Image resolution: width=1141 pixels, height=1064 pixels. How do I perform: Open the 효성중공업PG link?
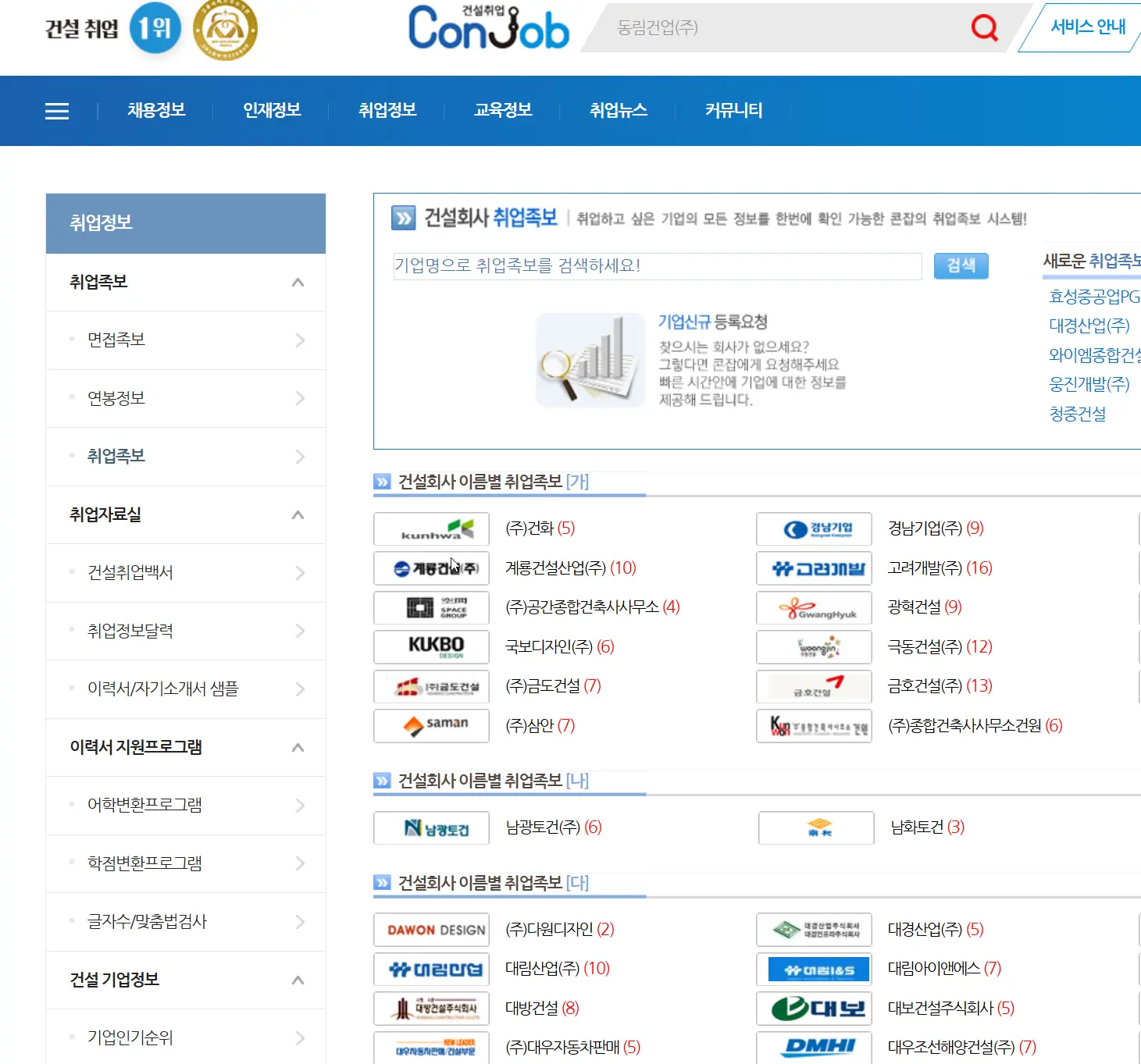coord(1094,297)
